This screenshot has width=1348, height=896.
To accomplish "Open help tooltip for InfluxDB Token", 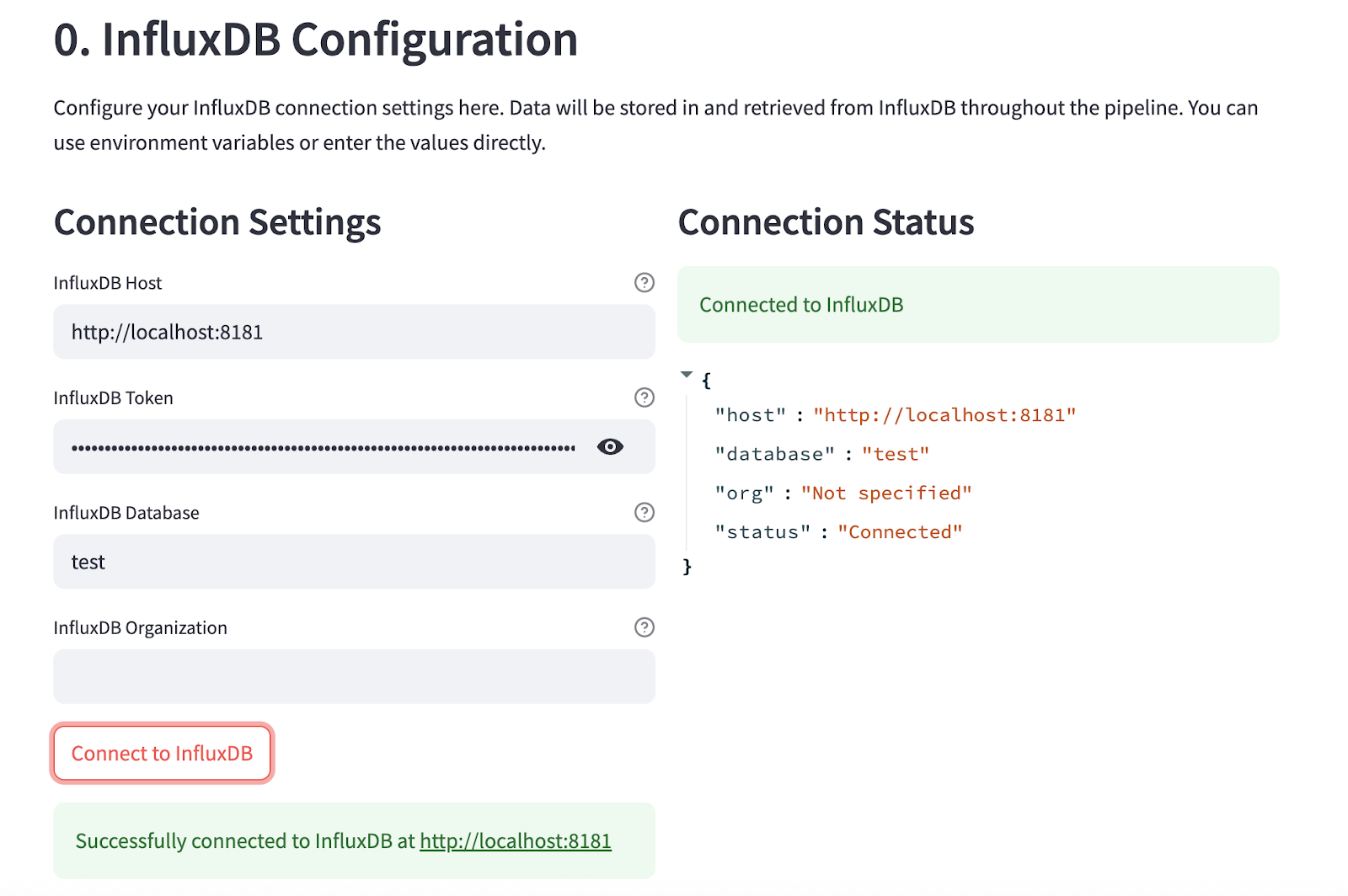I will point(645,397).
